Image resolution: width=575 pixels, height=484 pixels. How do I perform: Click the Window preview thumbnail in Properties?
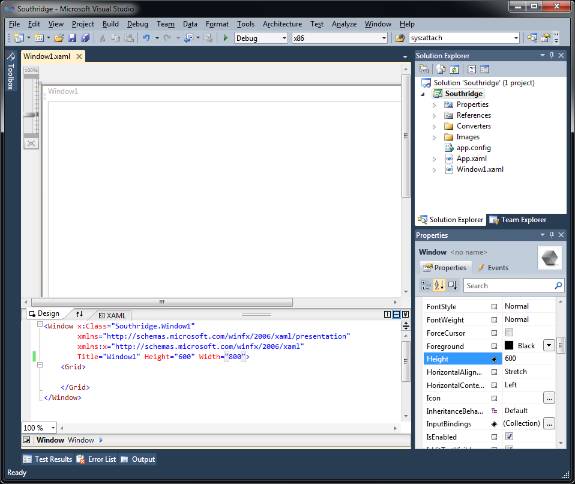tap(549, 258)
